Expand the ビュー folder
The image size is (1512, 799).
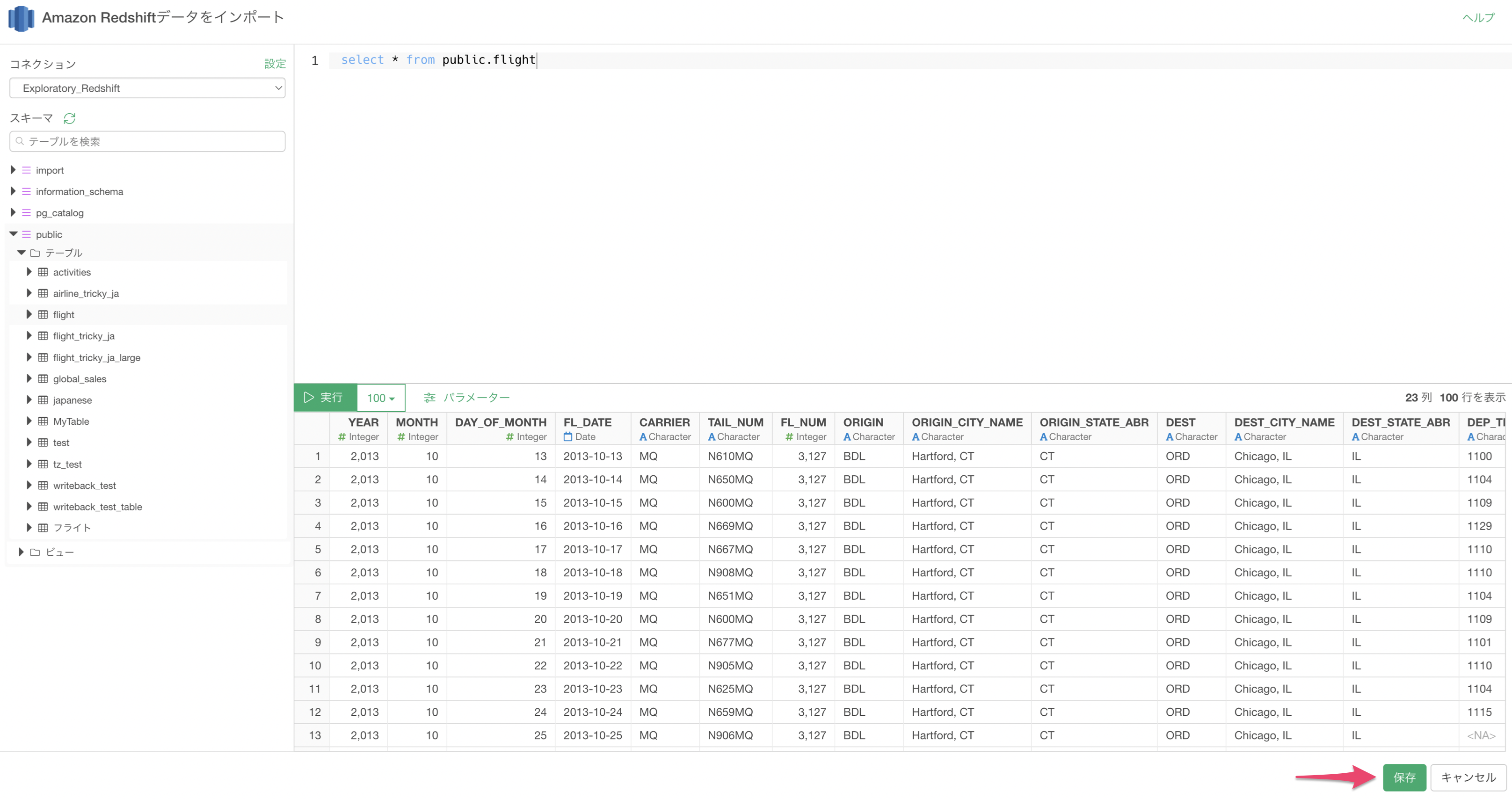[x=21, y=552]
